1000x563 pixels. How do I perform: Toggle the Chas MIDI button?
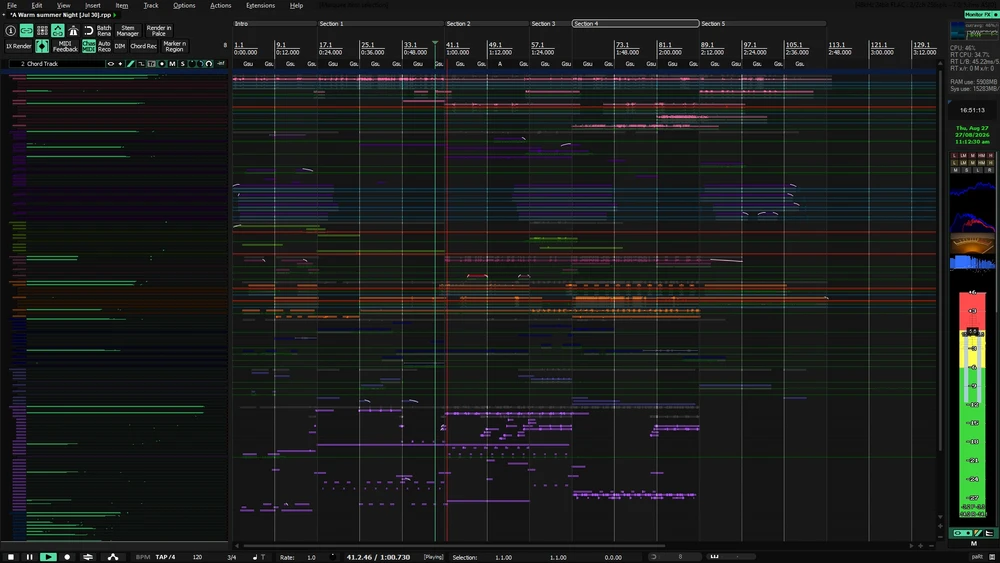89,46
